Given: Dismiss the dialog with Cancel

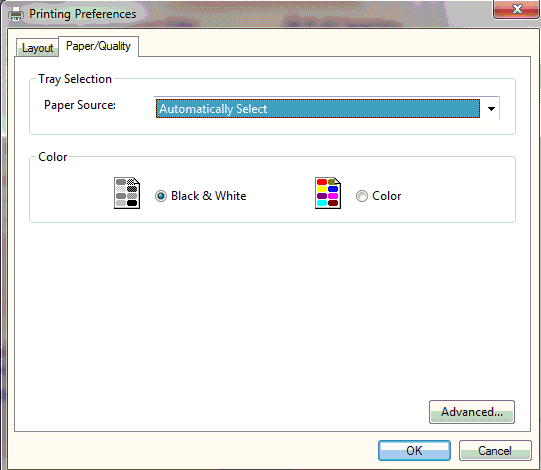Looking at the screenshot, I should (495, 450).
